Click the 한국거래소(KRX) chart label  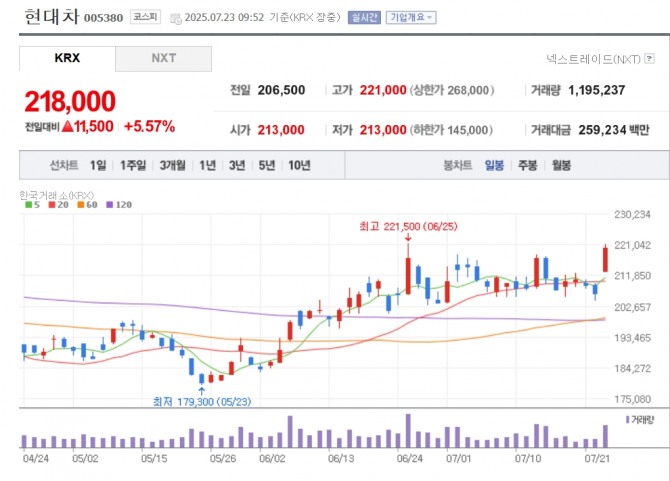tap(56, 195)
